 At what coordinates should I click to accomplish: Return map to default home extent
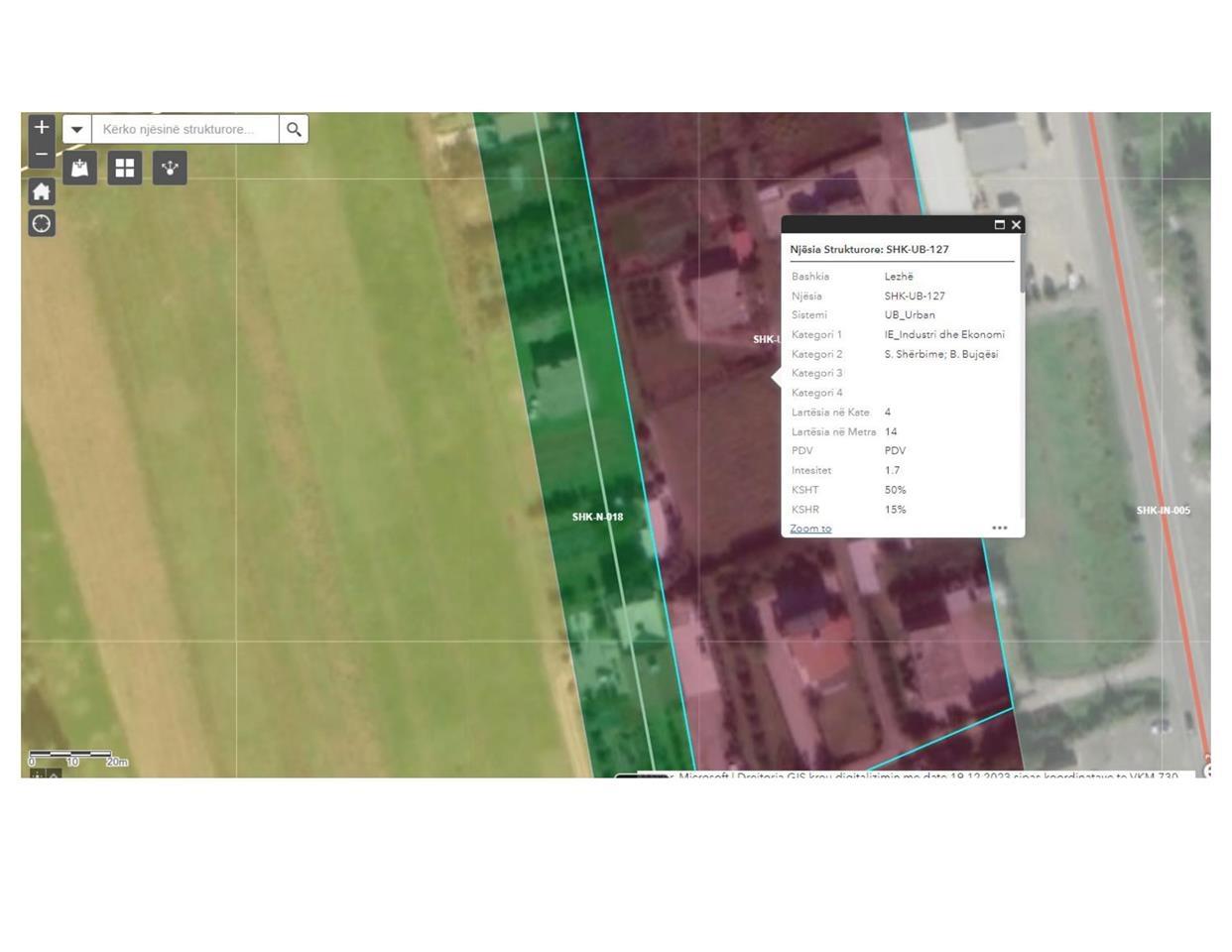tap(42, 191)
